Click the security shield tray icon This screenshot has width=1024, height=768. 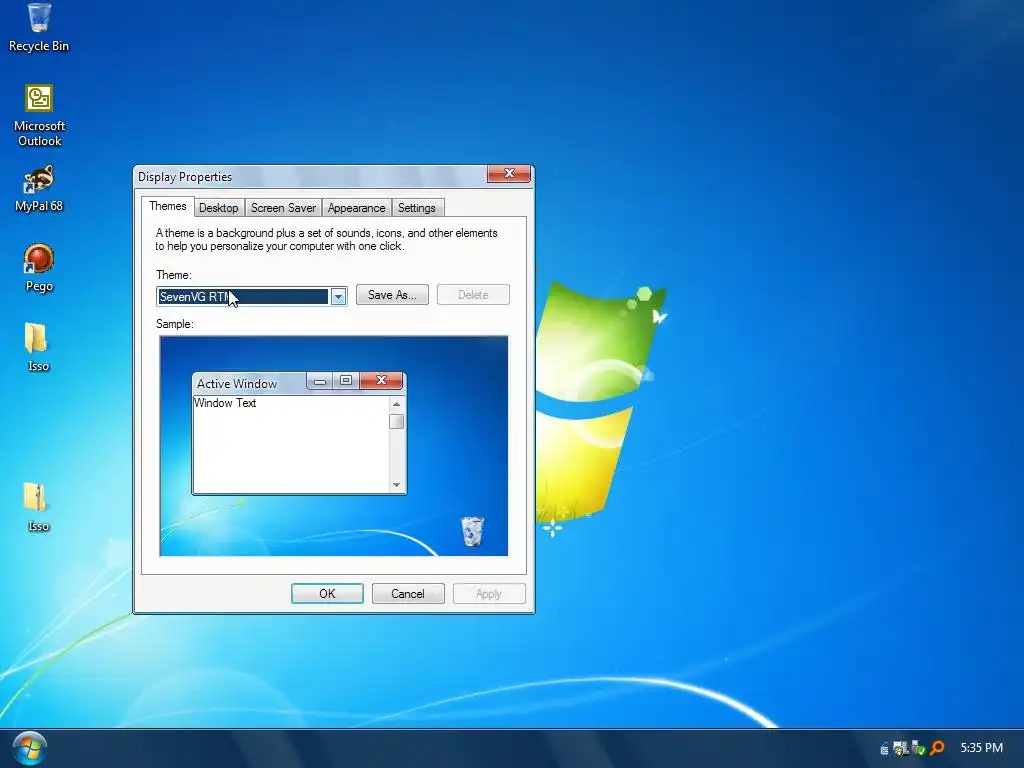[x=901, y=748]
